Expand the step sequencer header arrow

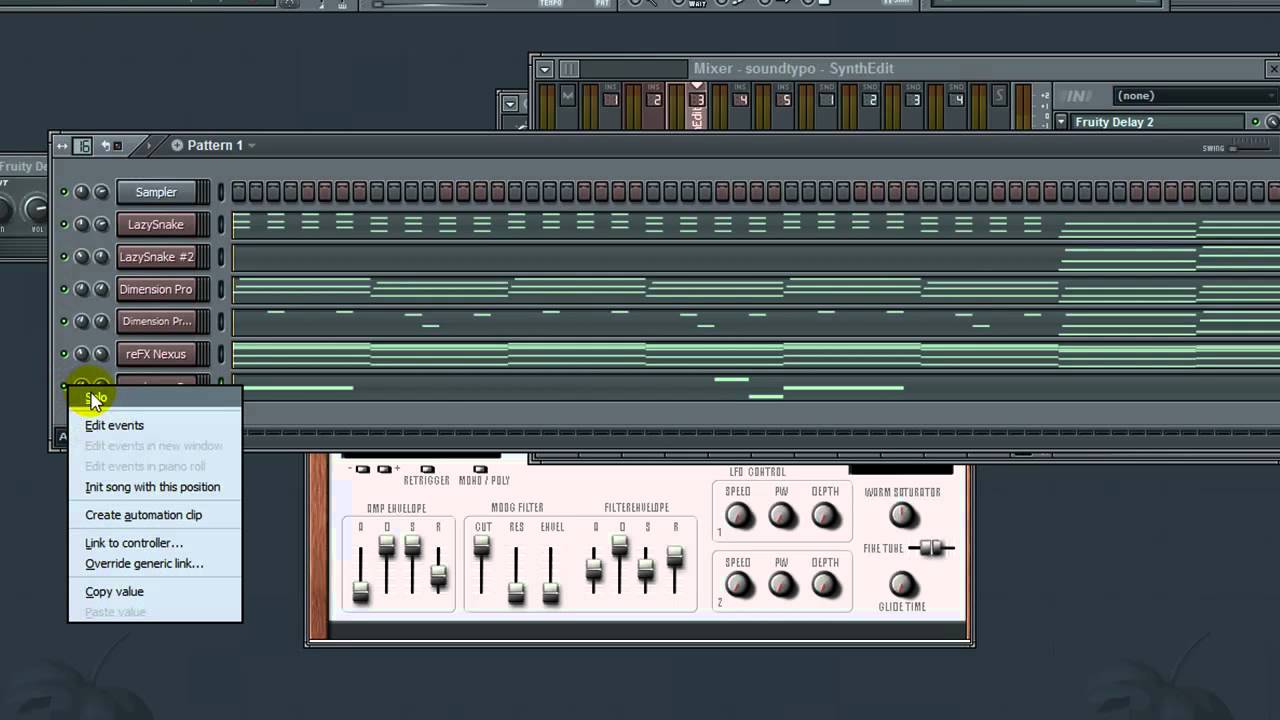148,146
